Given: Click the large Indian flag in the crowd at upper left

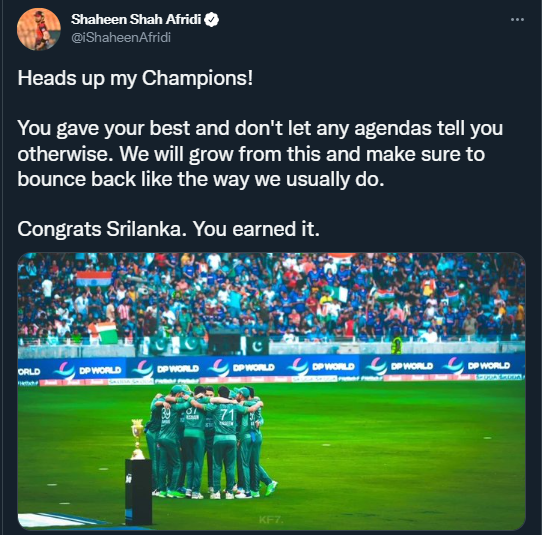Looking at the screenshot, I should coord(94,279).
